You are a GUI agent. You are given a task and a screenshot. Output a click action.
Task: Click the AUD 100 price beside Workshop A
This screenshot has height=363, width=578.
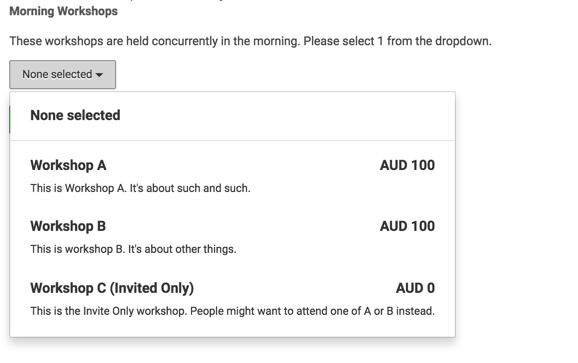[x=407, y=165]
